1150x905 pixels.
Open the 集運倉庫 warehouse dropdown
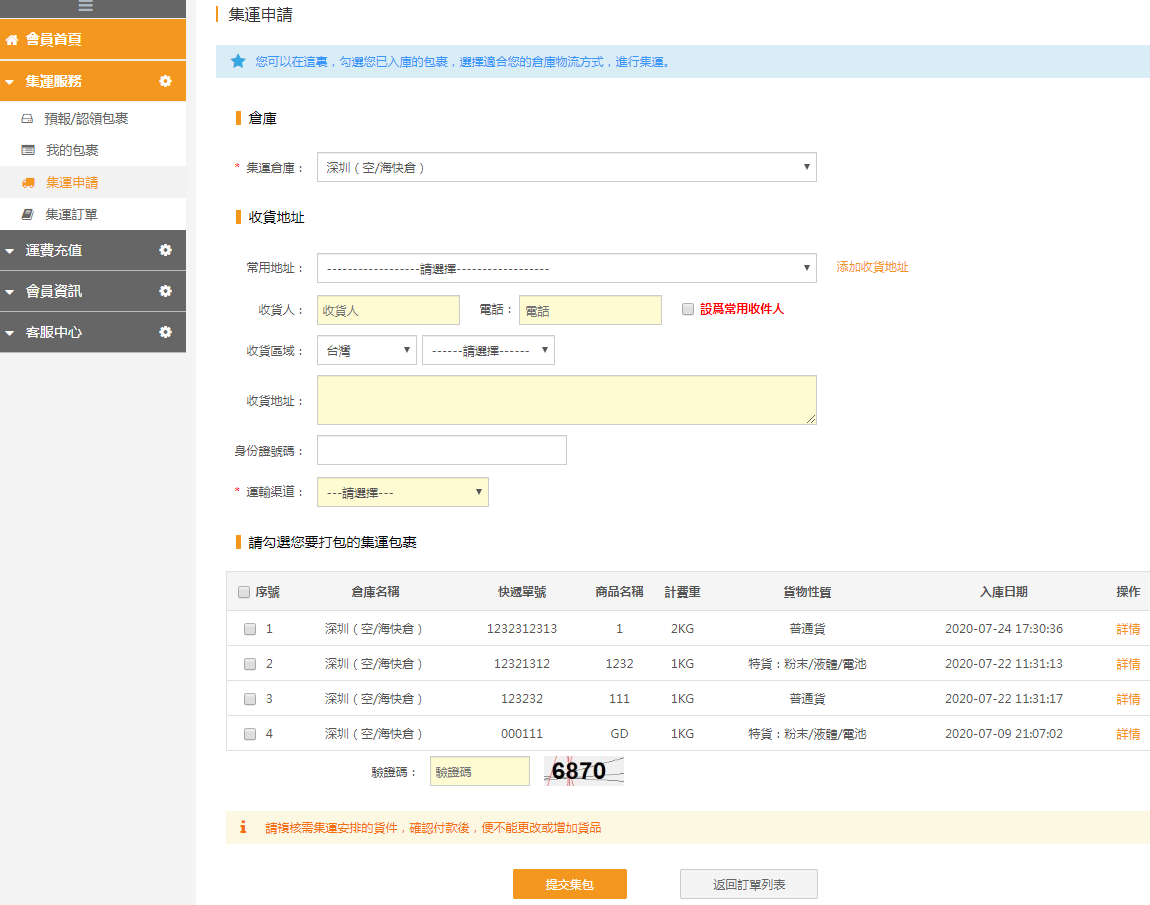point(567,167)
